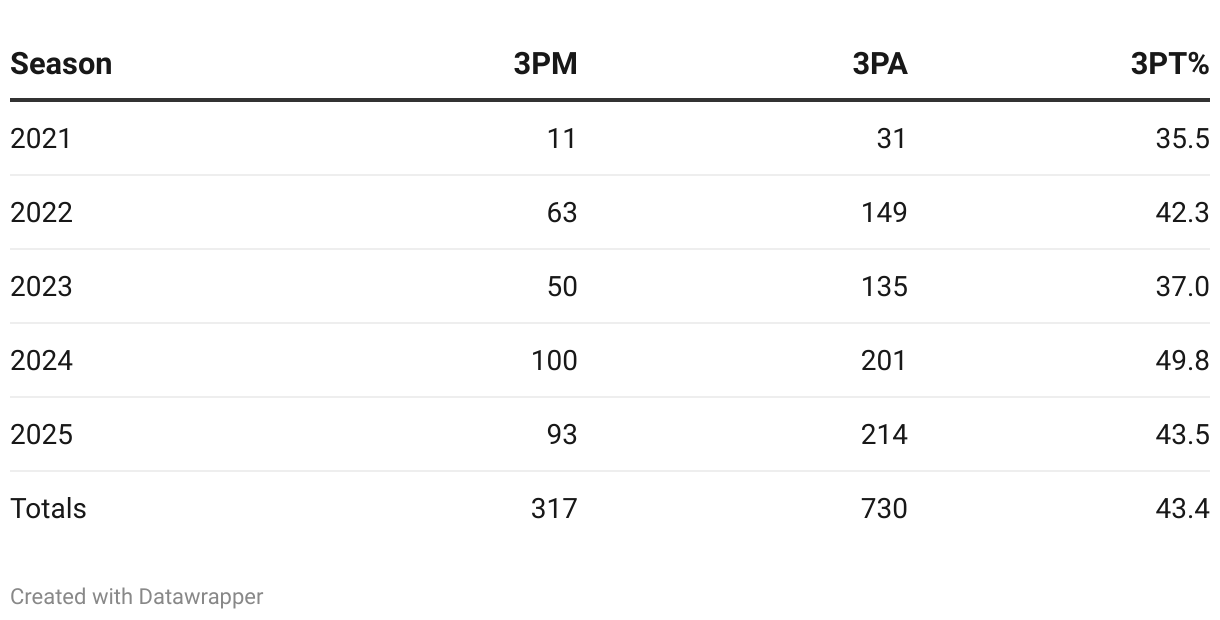
Task: Select the 3PT% column header
Action: 1170,64
